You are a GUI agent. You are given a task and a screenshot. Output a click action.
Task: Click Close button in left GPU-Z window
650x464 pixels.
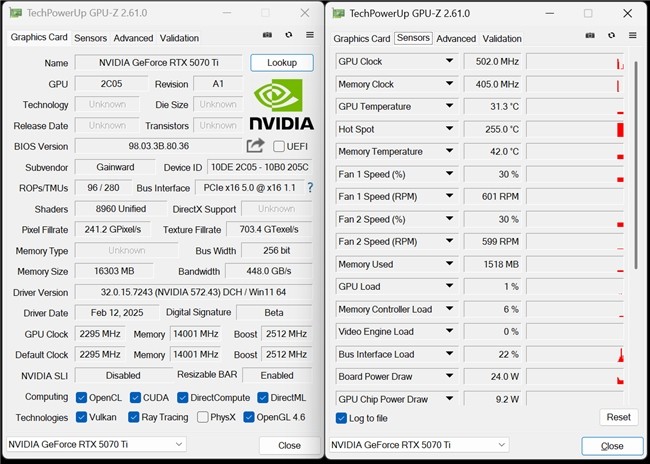[x=289, y=445]
